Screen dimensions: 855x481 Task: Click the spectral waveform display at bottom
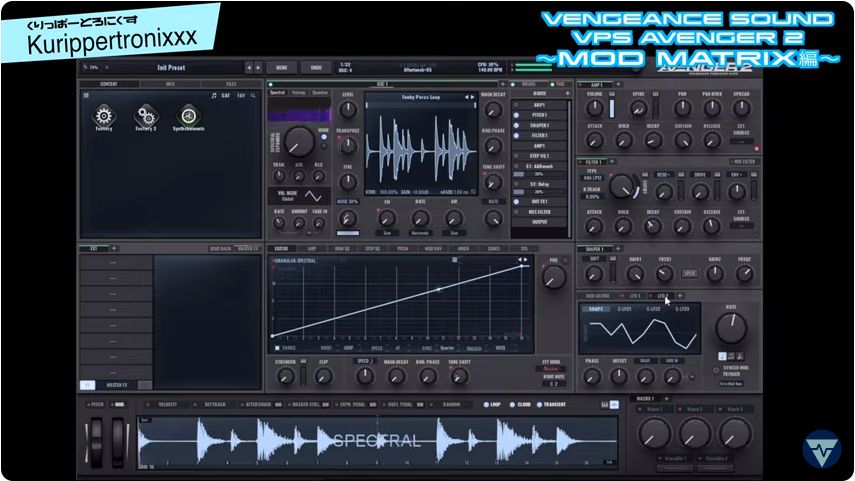coord(377,441)
